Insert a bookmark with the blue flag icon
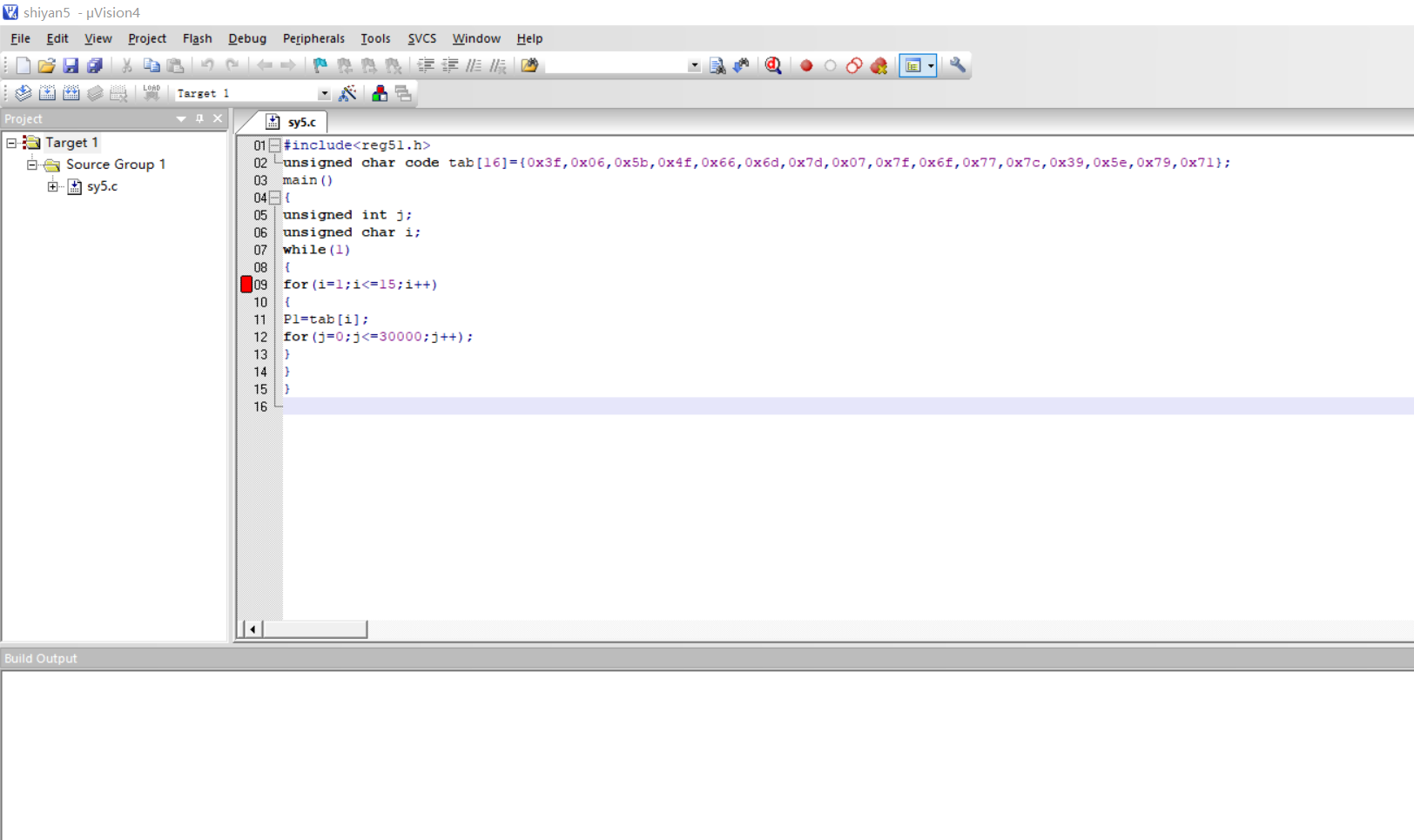The width and height of the screenshot is (1414, 840). point(320,65)
